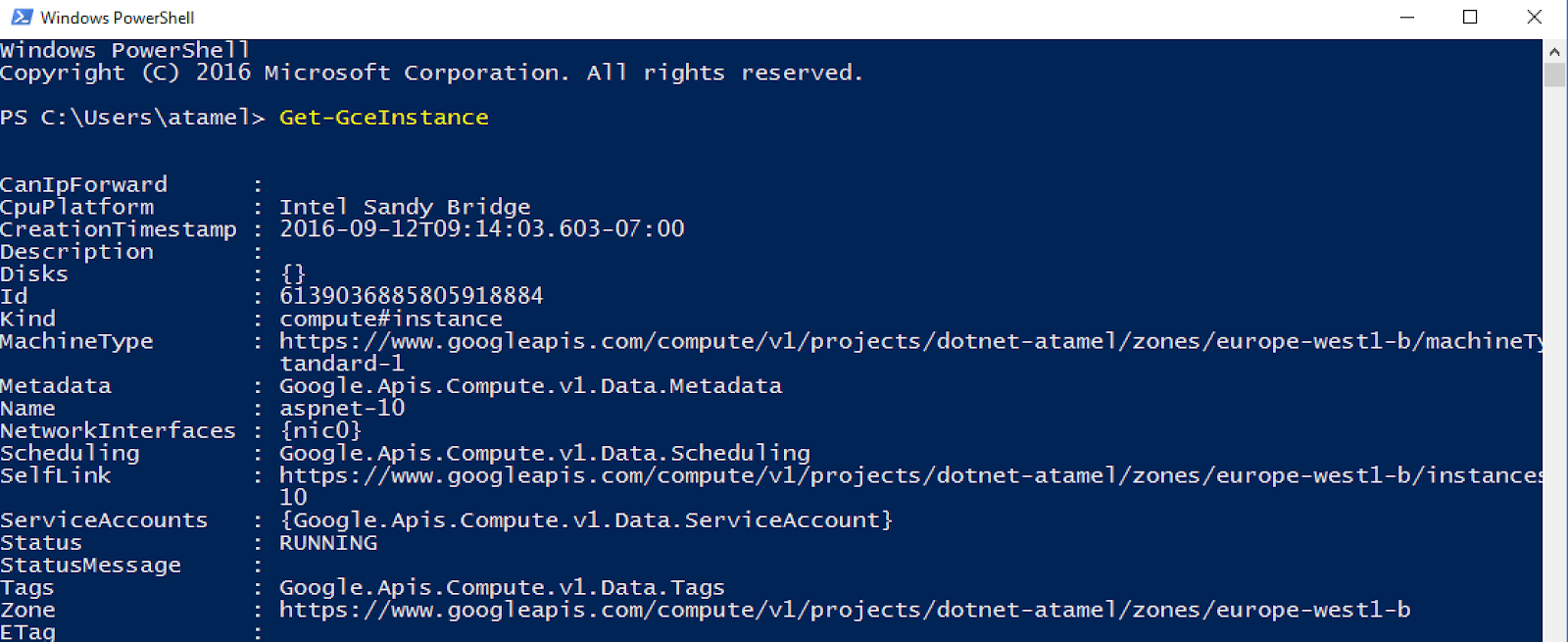Maximize the PowerShell window
This screenshot has height=642, width=1568.
1470,17
